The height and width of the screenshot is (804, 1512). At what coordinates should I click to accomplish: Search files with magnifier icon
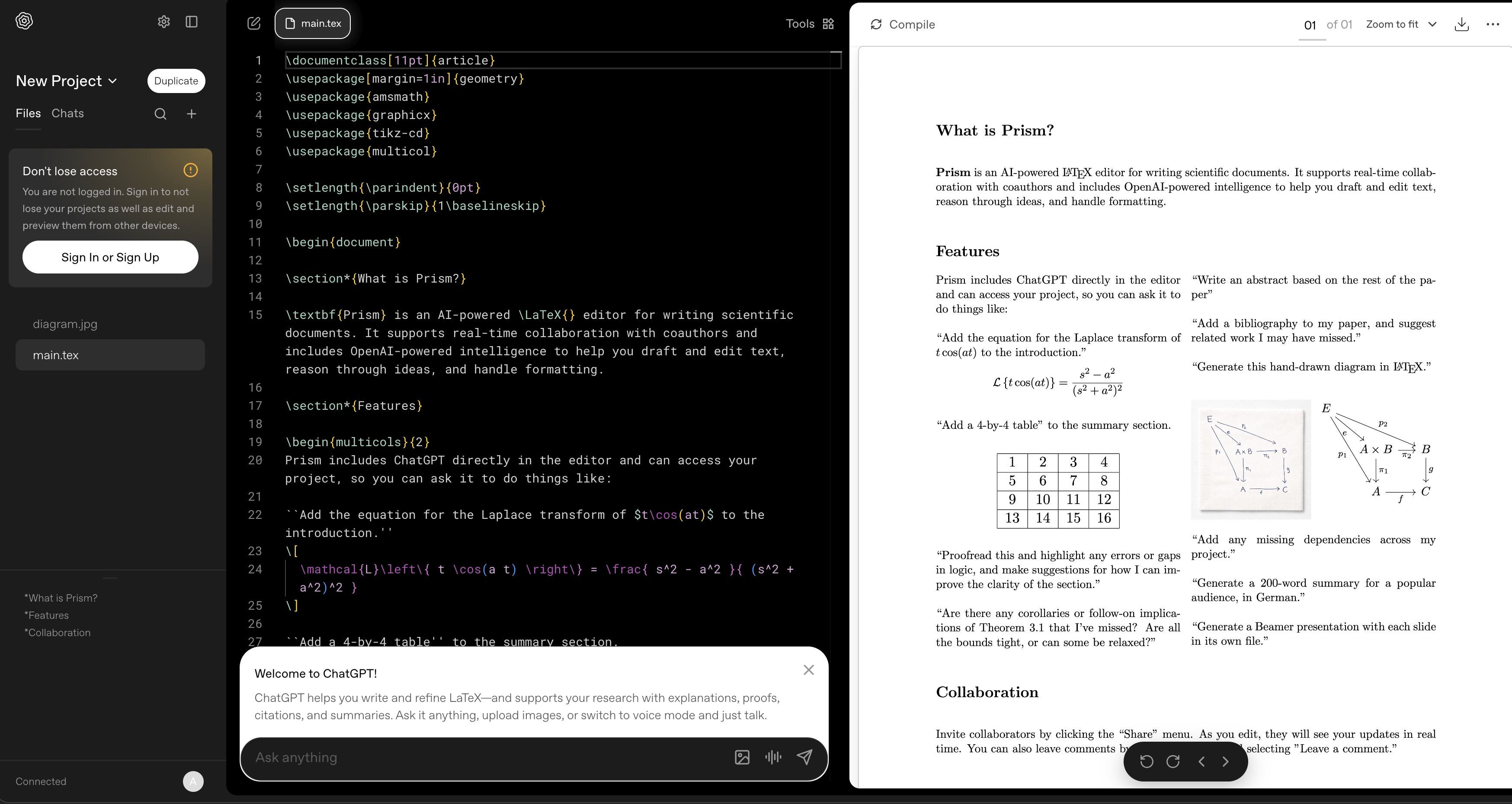(x=160, y=114)
